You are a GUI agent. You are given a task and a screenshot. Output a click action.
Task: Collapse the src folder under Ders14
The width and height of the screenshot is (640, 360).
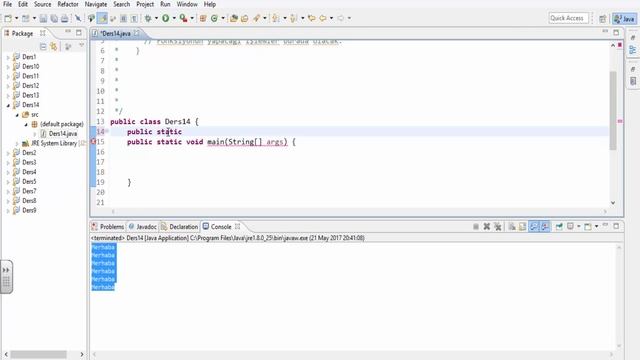tap(17, 115)
